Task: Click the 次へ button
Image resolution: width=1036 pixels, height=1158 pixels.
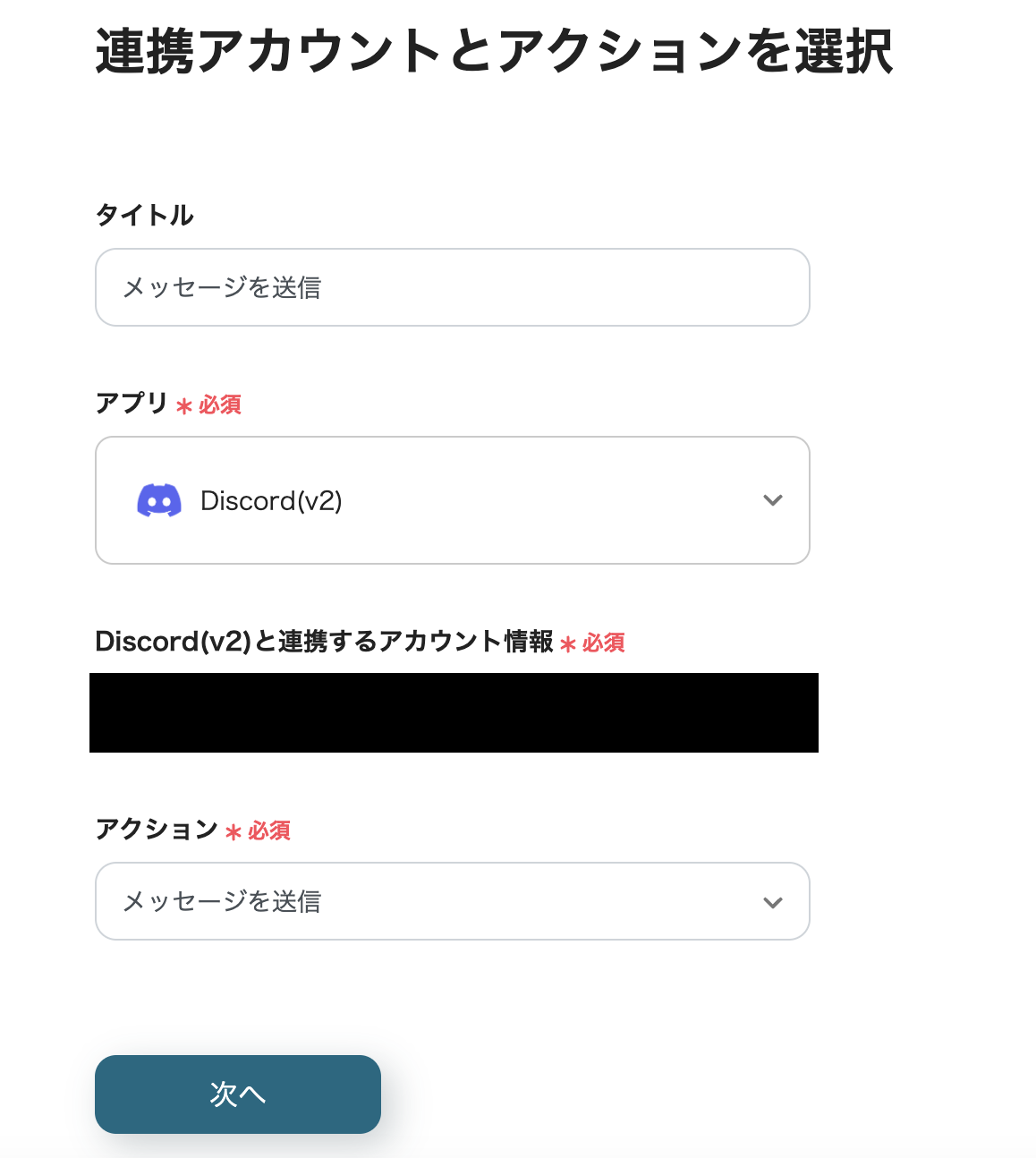Action: coord(237,1094)
